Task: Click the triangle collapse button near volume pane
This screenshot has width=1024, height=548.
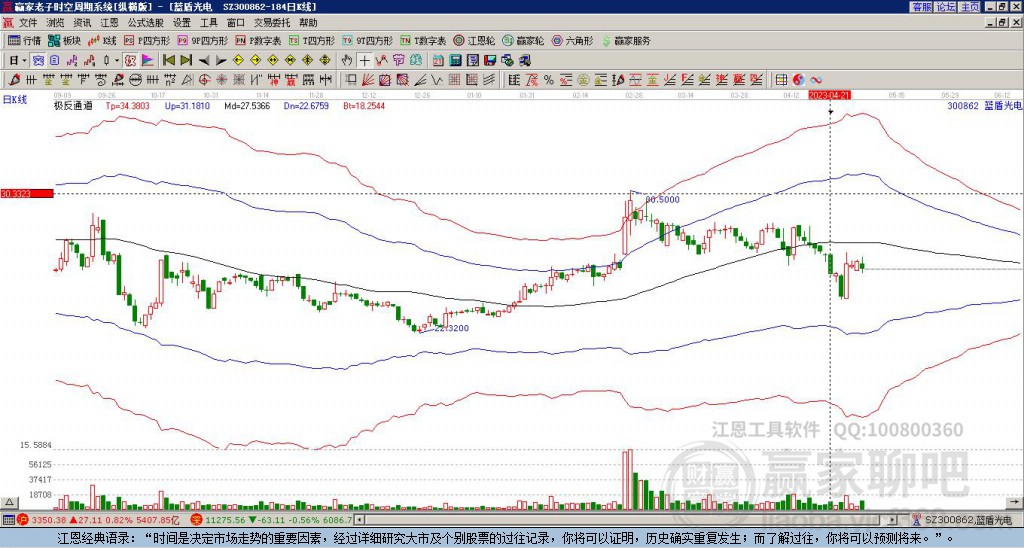Action: point(9,503)
